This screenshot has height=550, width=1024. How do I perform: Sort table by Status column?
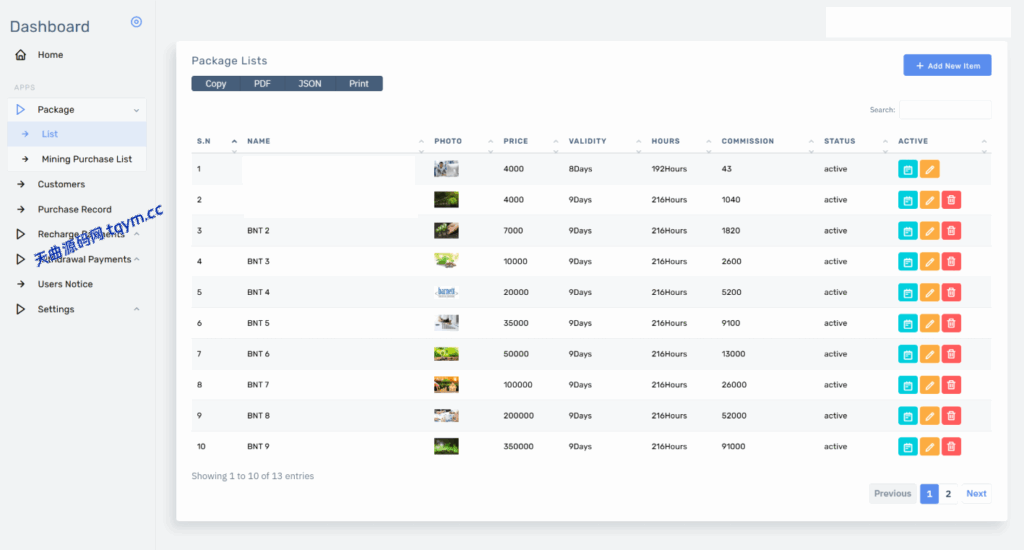click(x=855, y=141)
